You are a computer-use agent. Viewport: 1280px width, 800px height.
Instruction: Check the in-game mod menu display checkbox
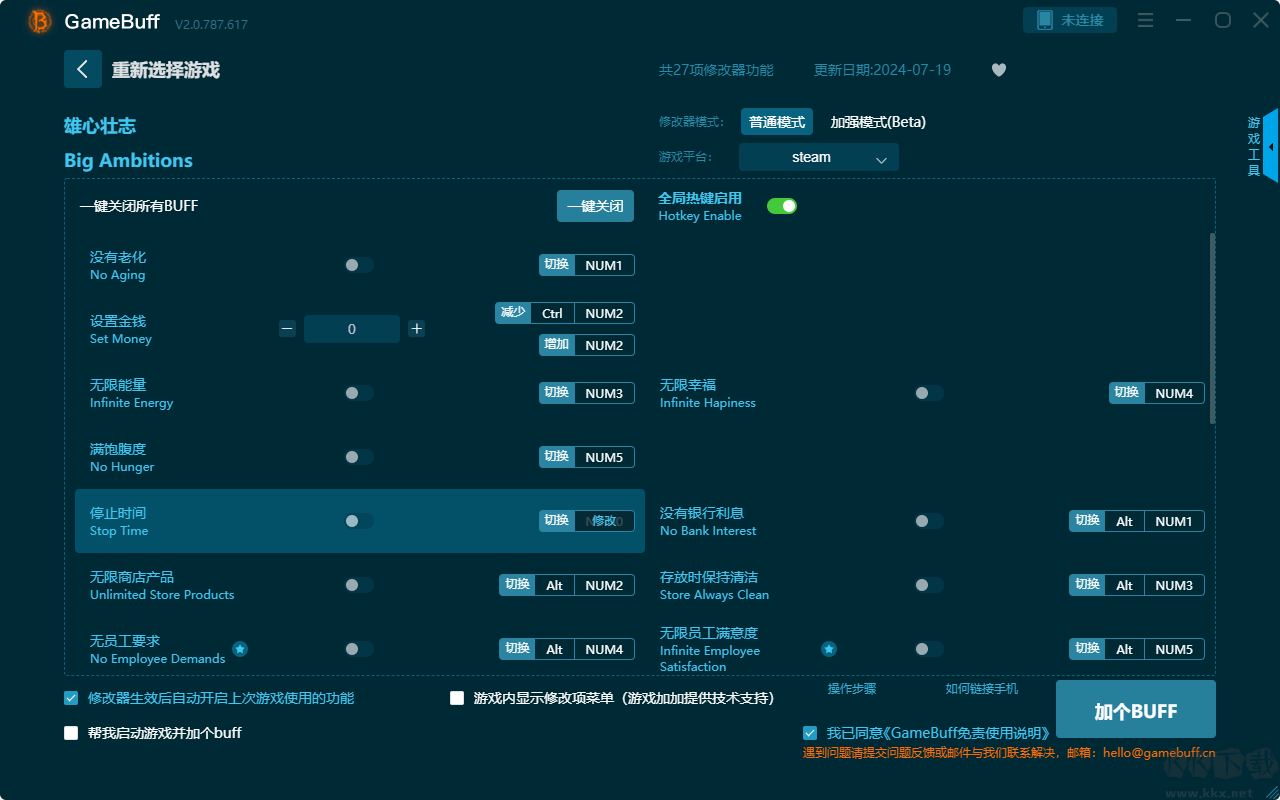pyautogui.click(x=457, y=698)
